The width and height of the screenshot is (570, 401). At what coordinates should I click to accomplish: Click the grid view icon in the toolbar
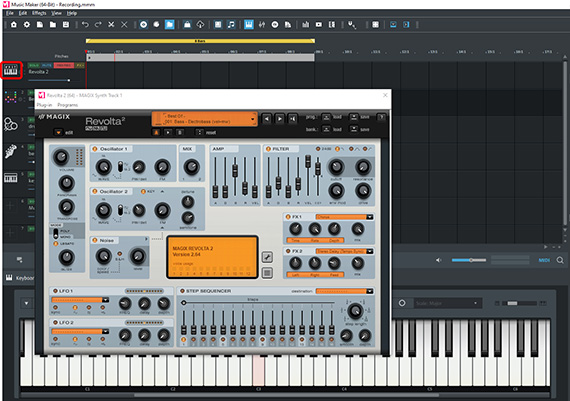pyautogui.click(x=376, y=25)
